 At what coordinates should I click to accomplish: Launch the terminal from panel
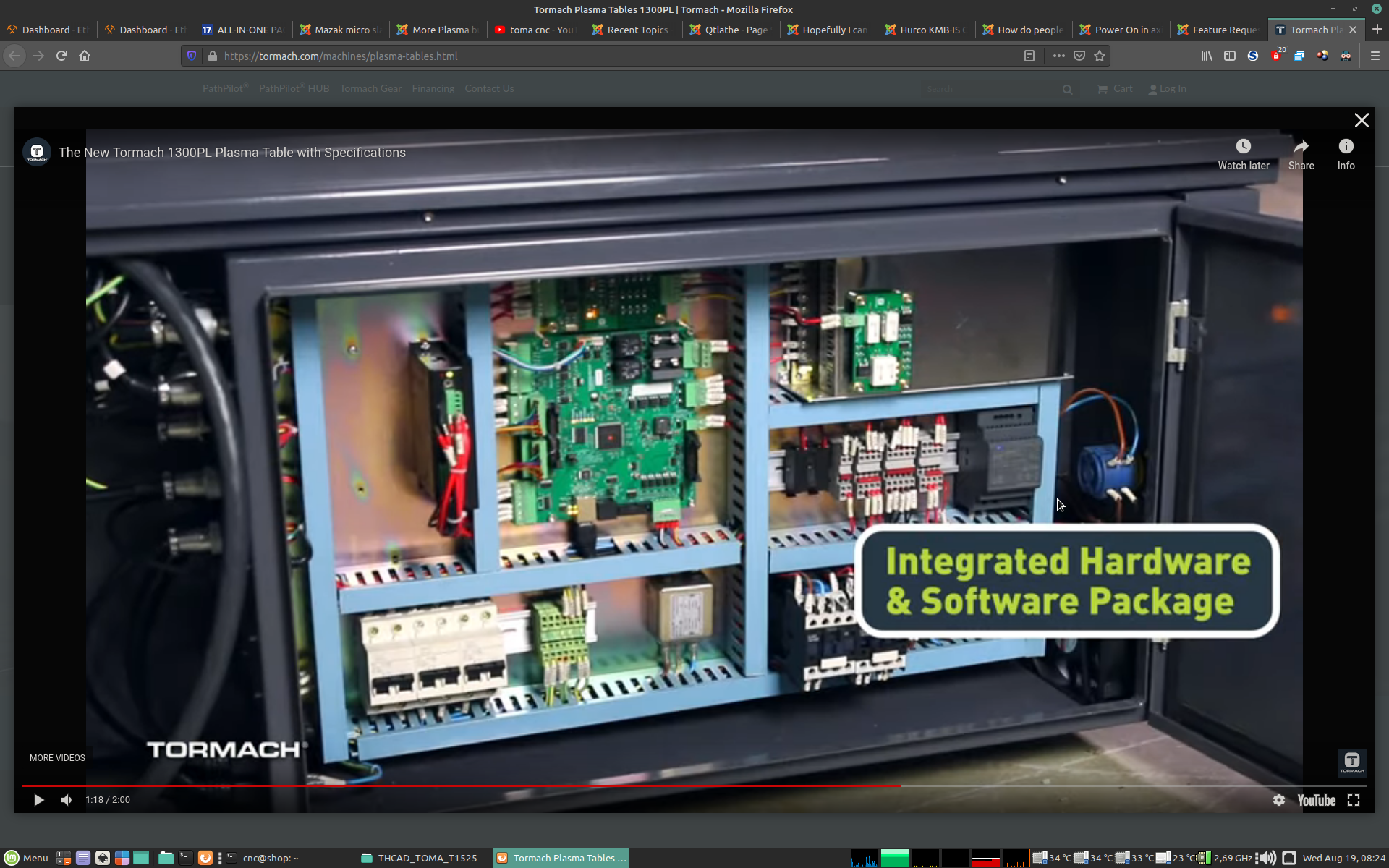pyautogui.click(x=185, y=858)
